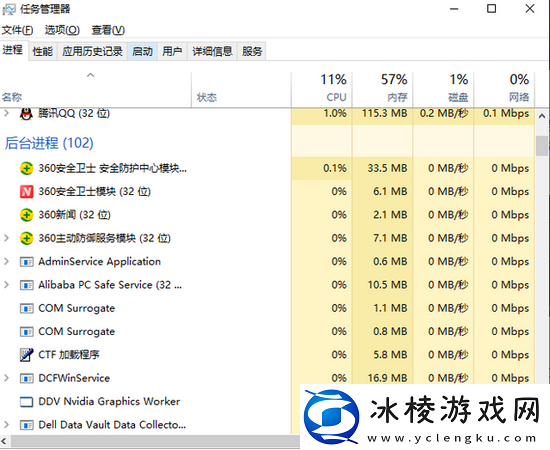
Task: Open the 查看(V) menu
Action: [x=108, y=30]
